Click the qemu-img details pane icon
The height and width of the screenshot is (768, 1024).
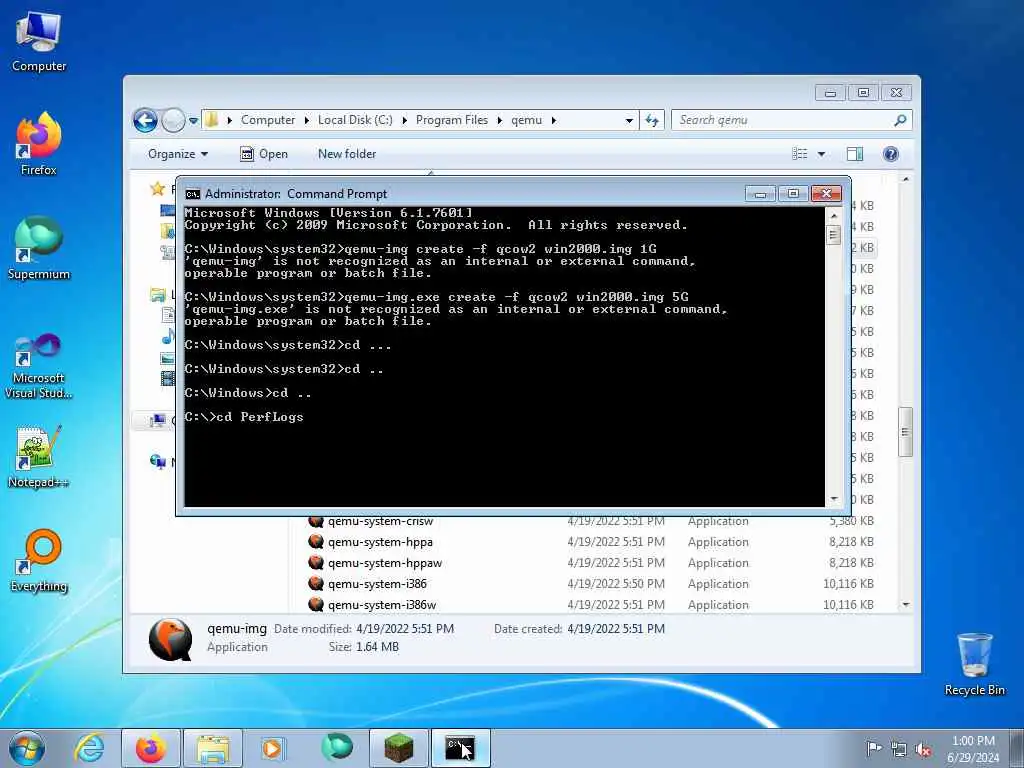coord(170,639)
